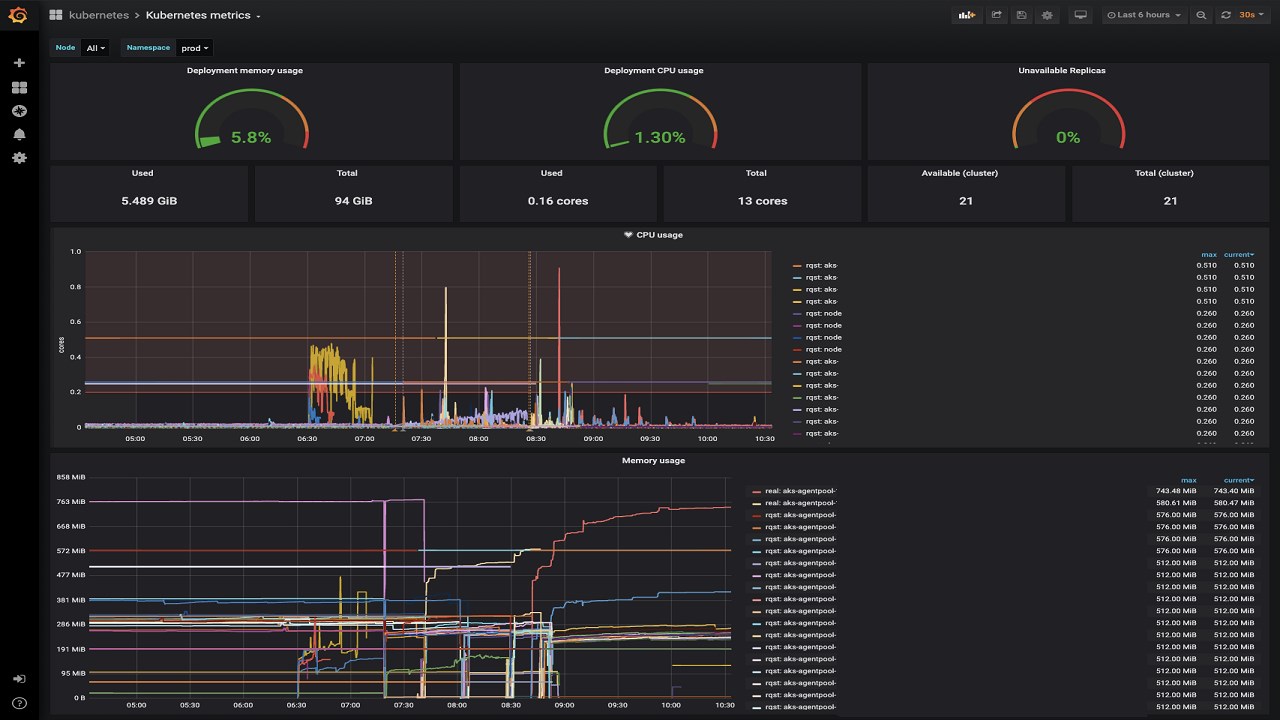Click color swatch of the 580.61 MiB series

(756, 503)
